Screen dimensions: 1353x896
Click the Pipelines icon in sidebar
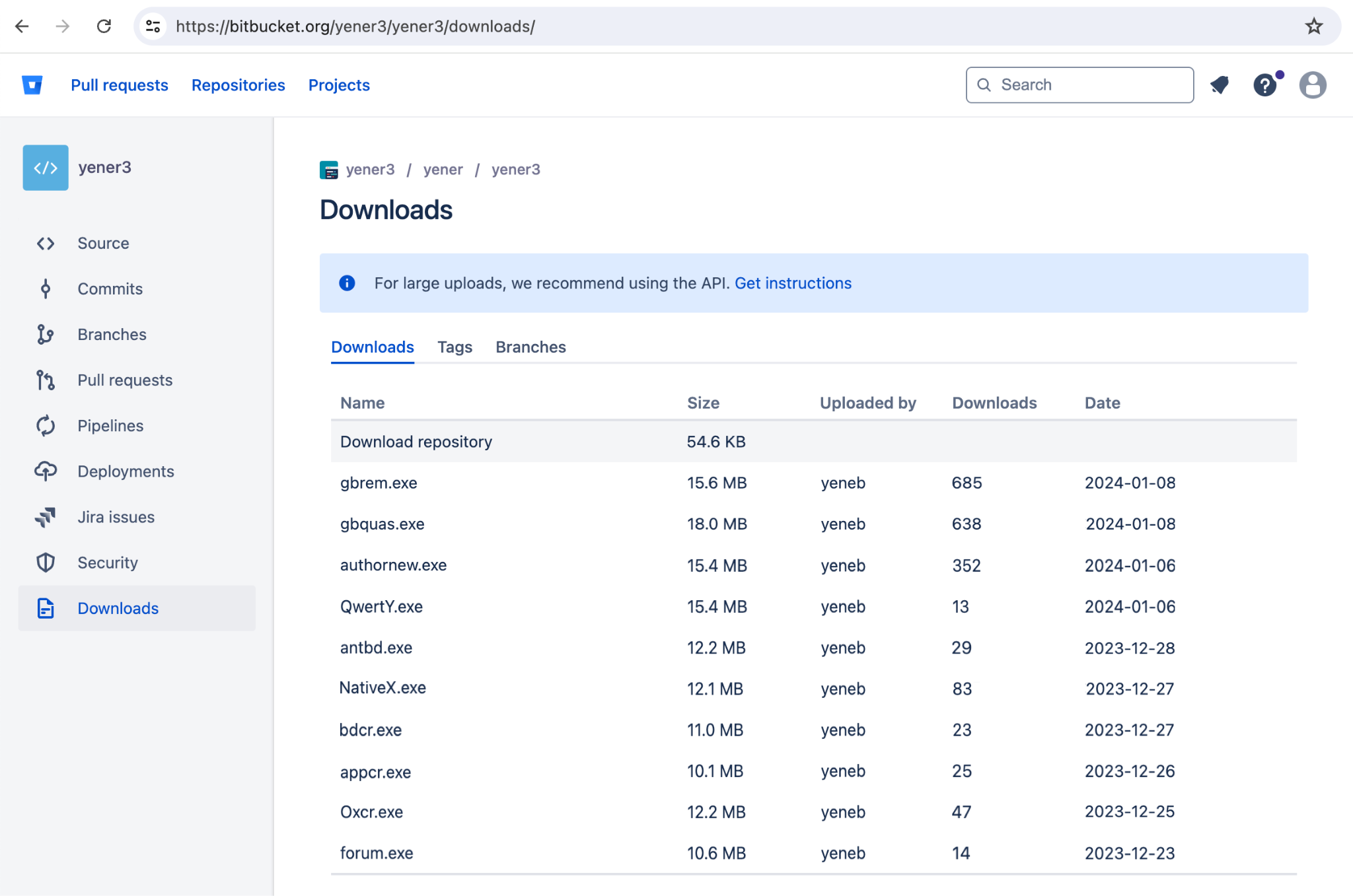[x=46, y=425]
